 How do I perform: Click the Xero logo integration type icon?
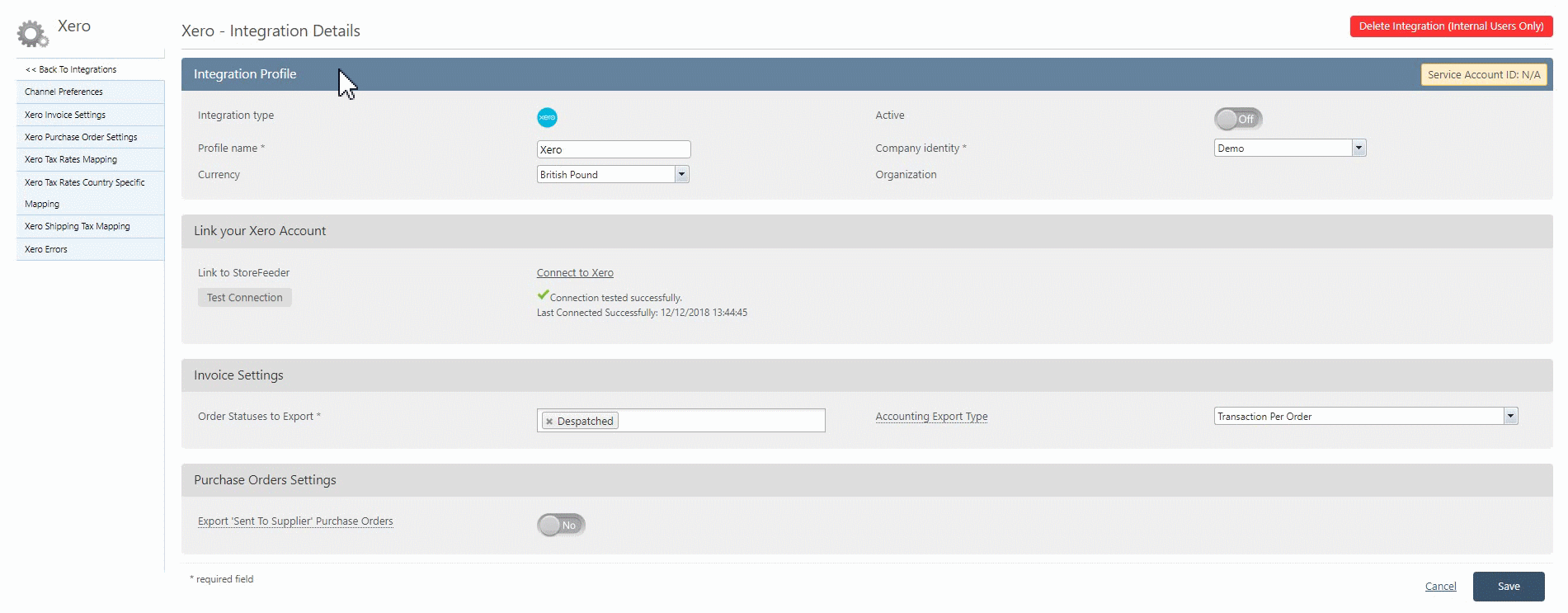[x=547, y=117]
